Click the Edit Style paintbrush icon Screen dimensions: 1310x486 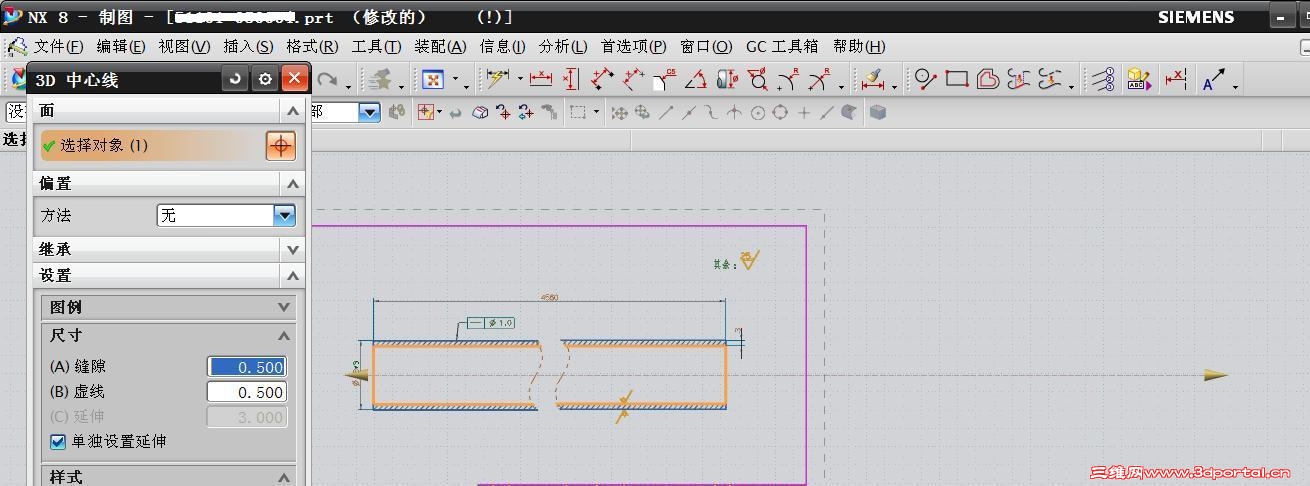pyautogui.click(x=872, y=79)
